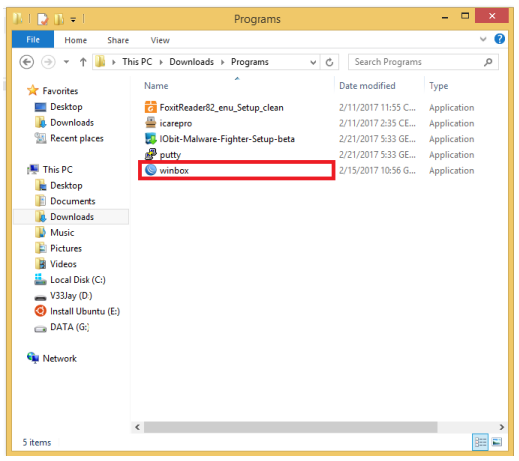Open Explorer Help question mark icon

[x=499, y=39]
